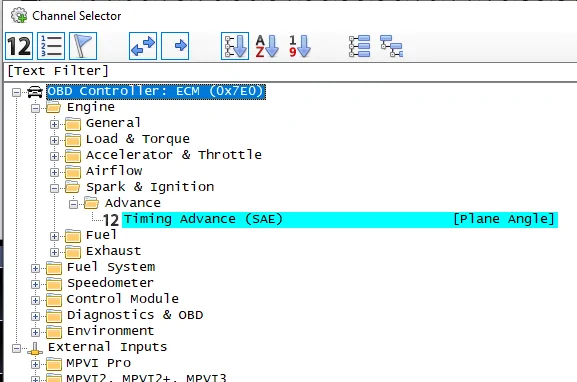Select the Fuel System tree item
This screenshot has width=577, height=382.
pyautogui.click(x=111, y=267)
